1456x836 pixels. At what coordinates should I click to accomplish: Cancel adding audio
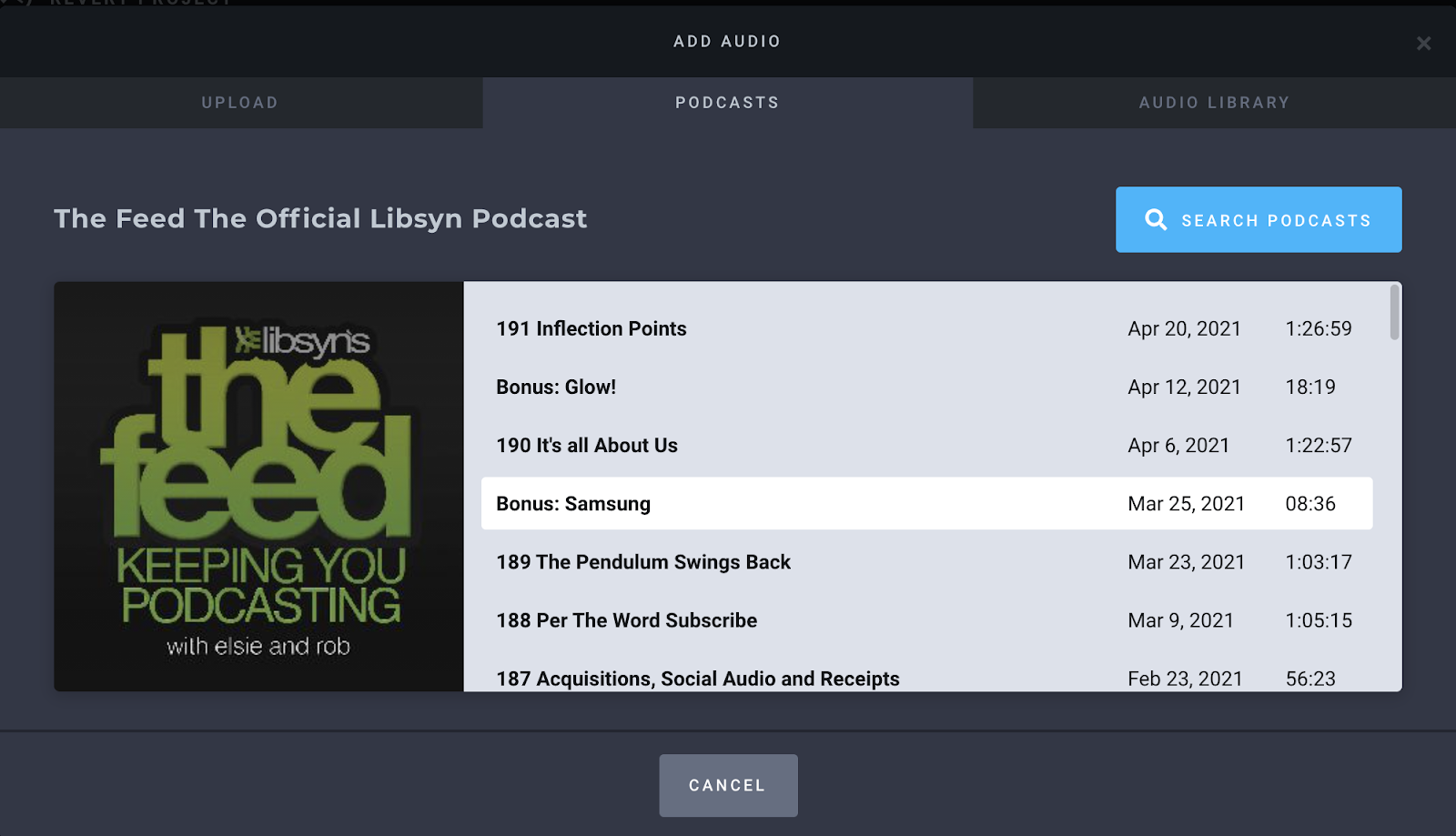coord(728,785)
